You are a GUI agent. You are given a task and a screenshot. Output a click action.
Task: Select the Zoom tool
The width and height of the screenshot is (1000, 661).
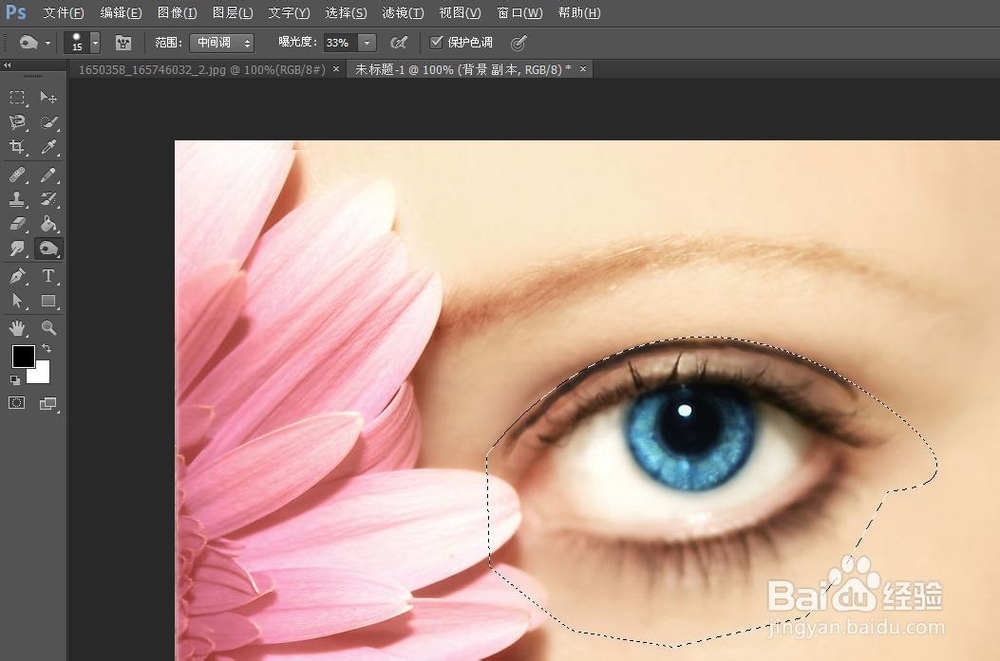coord(47,327)
